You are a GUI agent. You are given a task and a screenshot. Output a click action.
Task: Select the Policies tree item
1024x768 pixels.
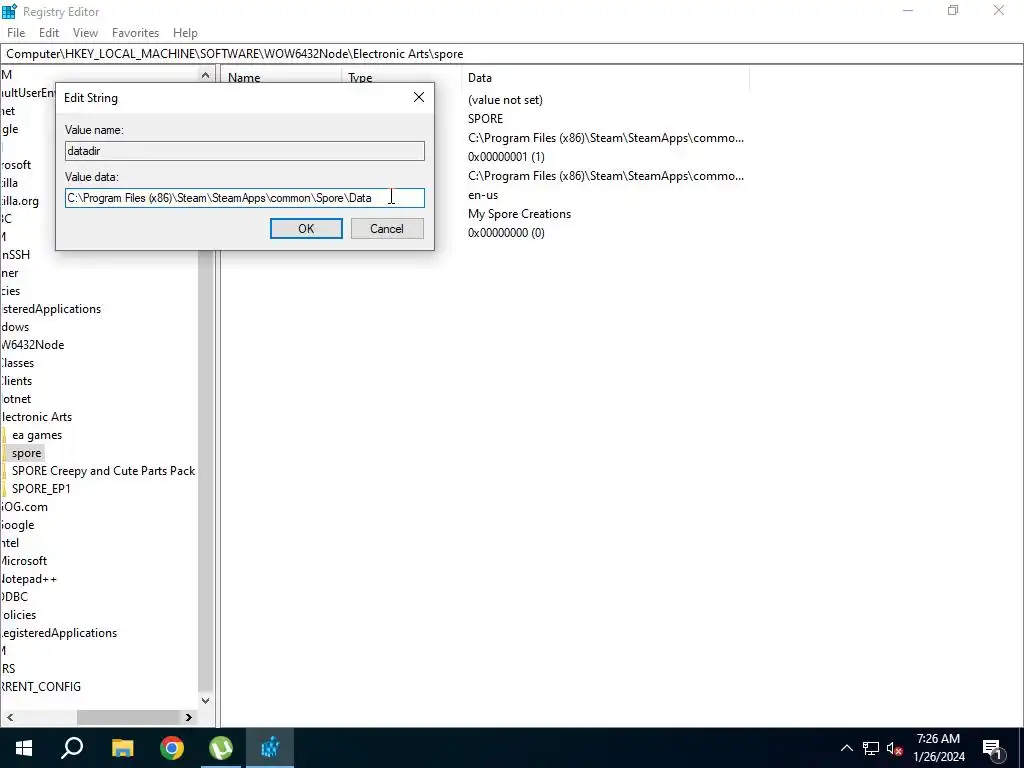click(18, 615)
